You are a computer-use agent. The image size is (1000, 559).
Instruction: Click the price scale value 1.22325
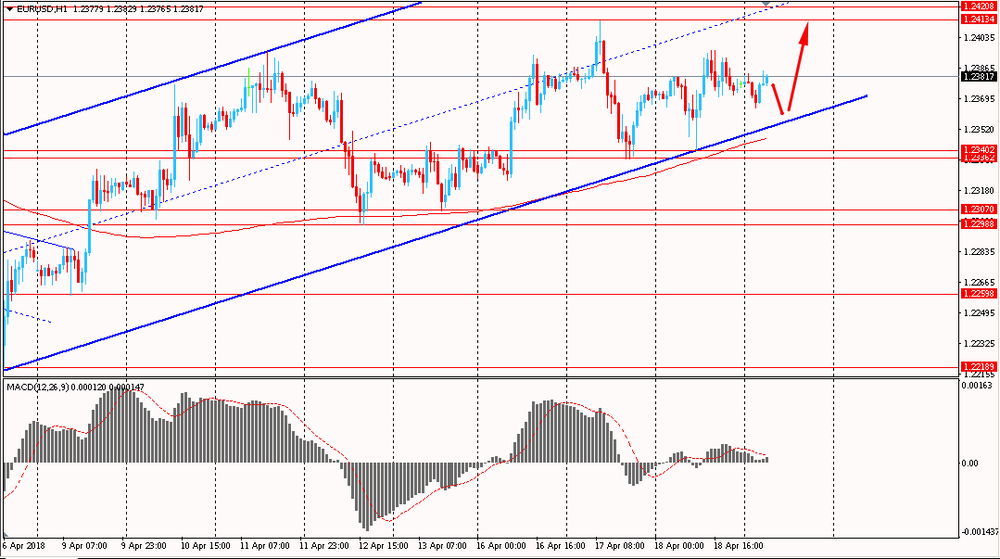[978, 344]
